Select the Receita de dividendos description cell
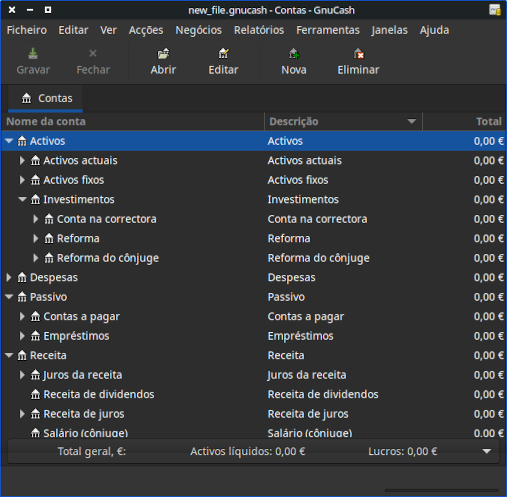Viewport: 507px width, 497px height. coord(323,395)
